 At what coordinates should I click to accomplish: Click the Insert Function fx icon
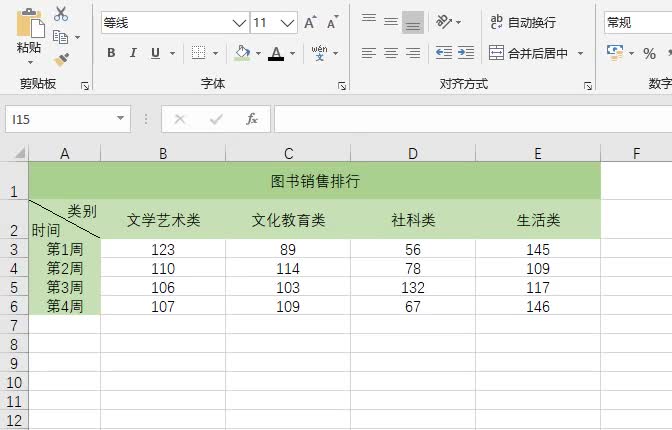(252, 119)
